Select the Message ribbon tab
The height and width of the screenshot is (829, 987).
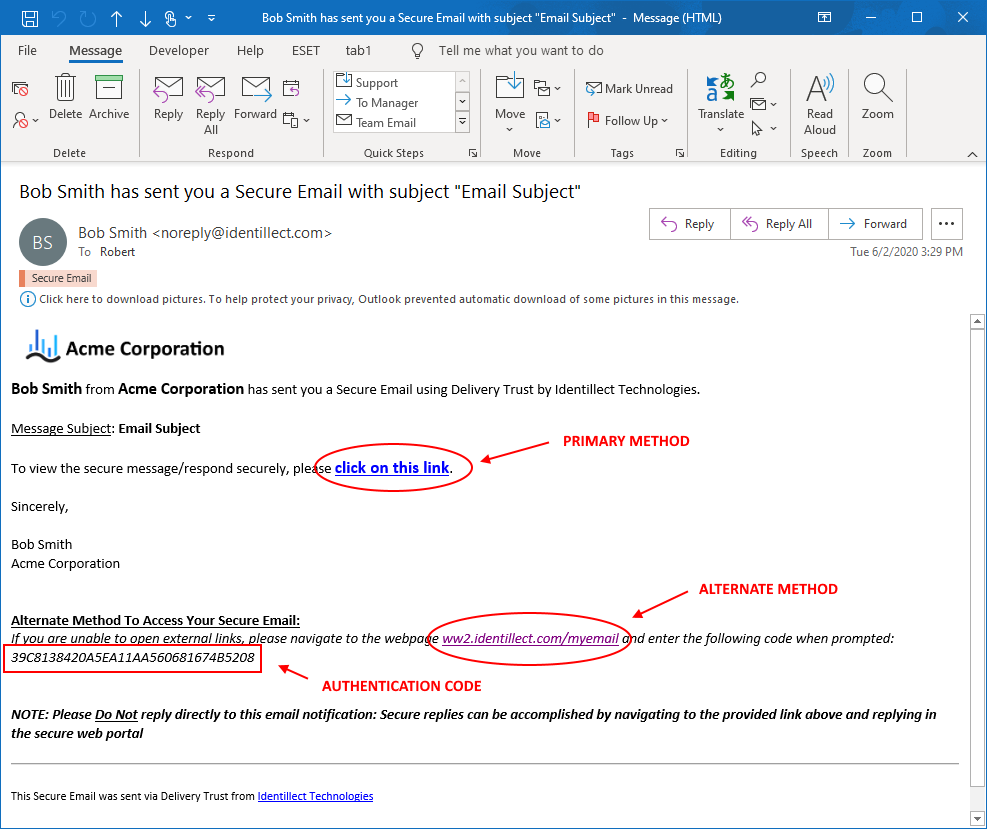[x=95, y=50]
